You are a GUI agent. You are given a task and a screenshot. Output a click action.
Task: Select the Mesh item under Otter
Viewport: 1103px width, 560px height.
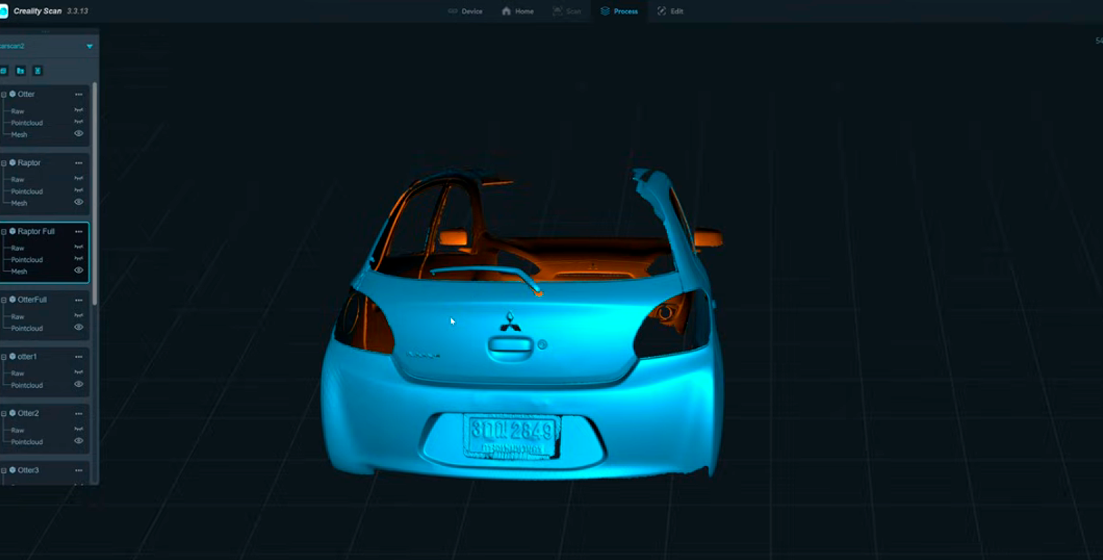click(x=19, y=134)
